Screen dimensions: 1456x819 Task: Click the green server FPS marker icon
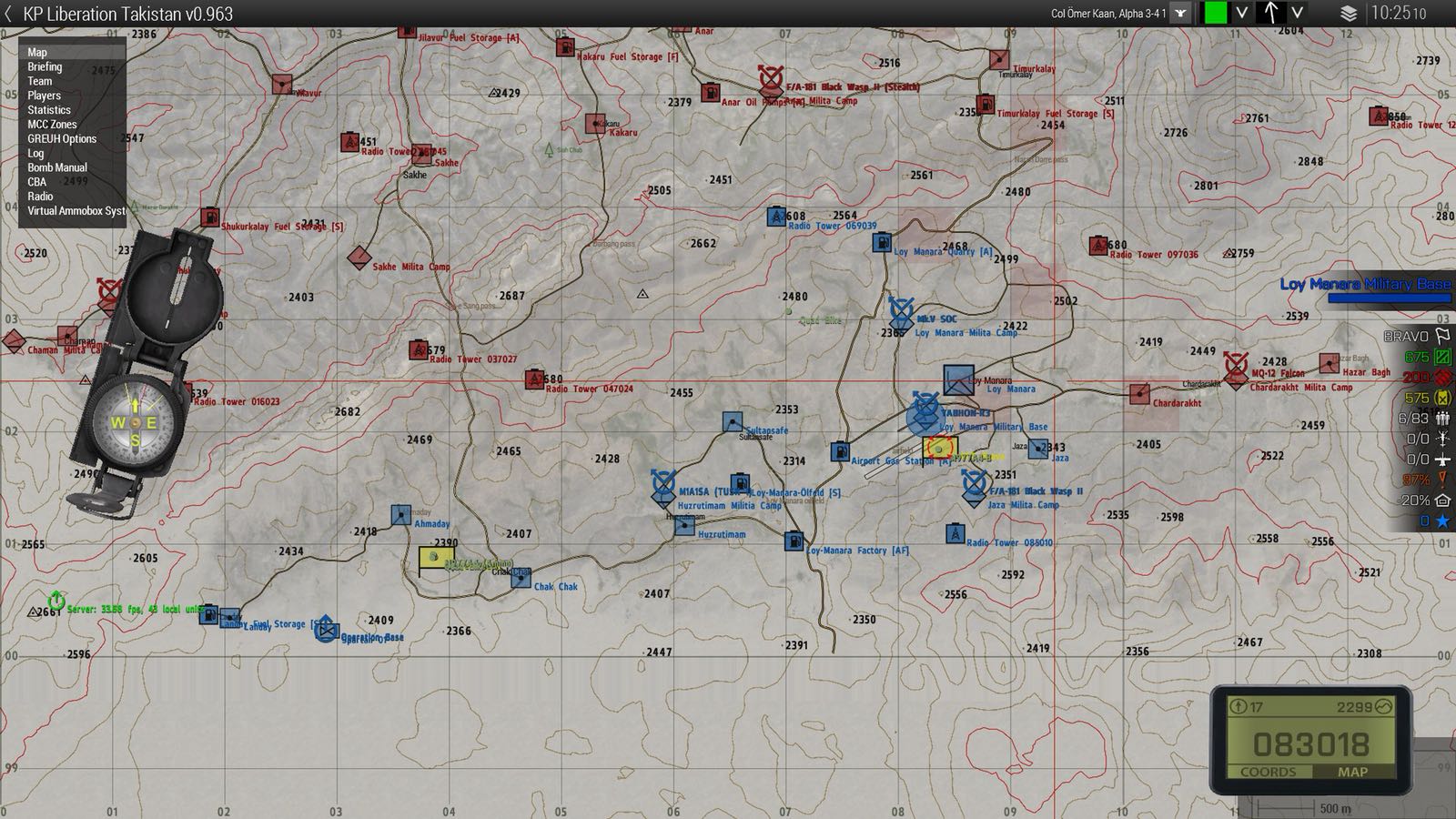56,601
